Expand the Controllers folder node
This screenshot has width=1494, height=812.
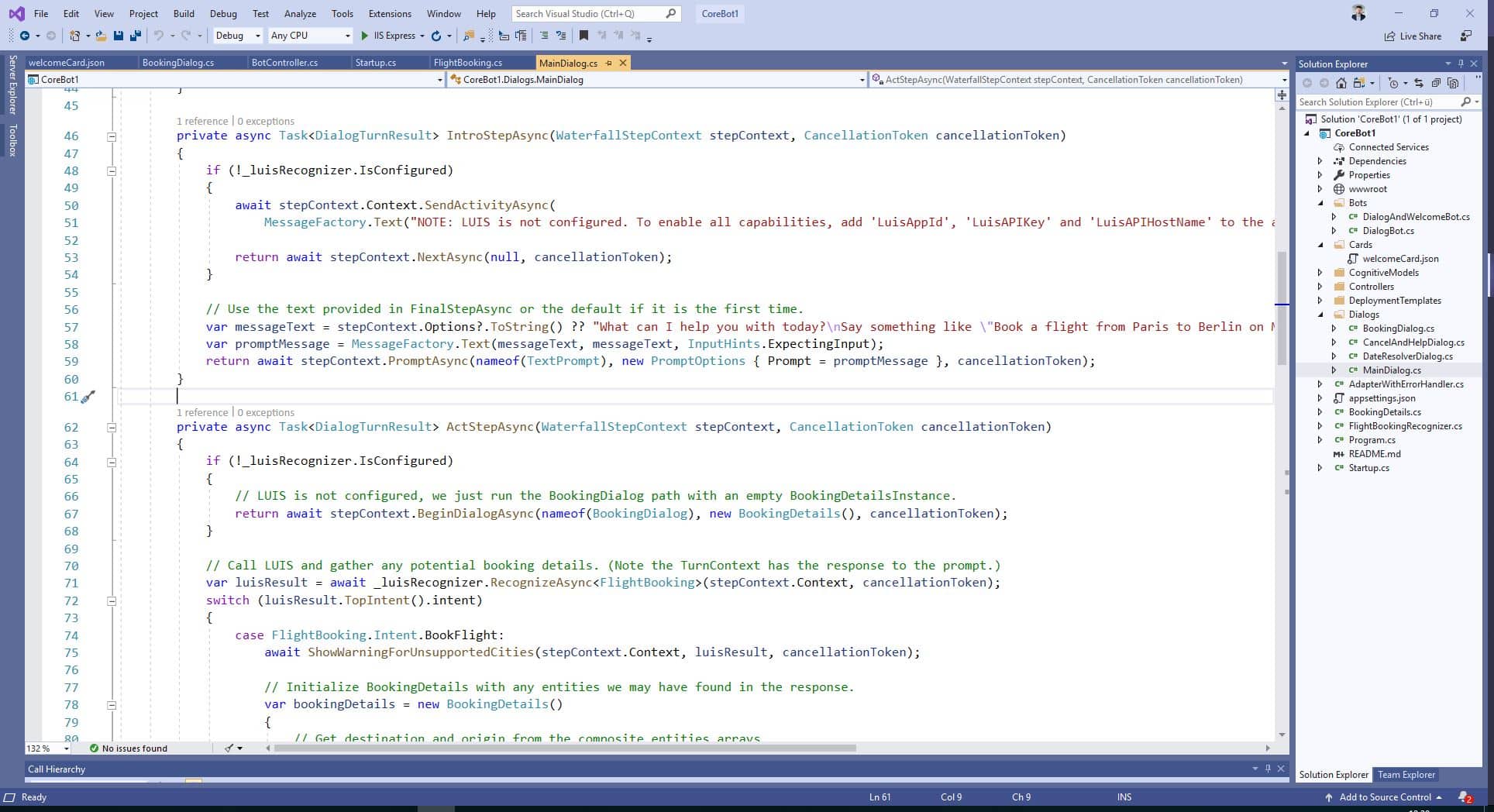point(1320,287)
